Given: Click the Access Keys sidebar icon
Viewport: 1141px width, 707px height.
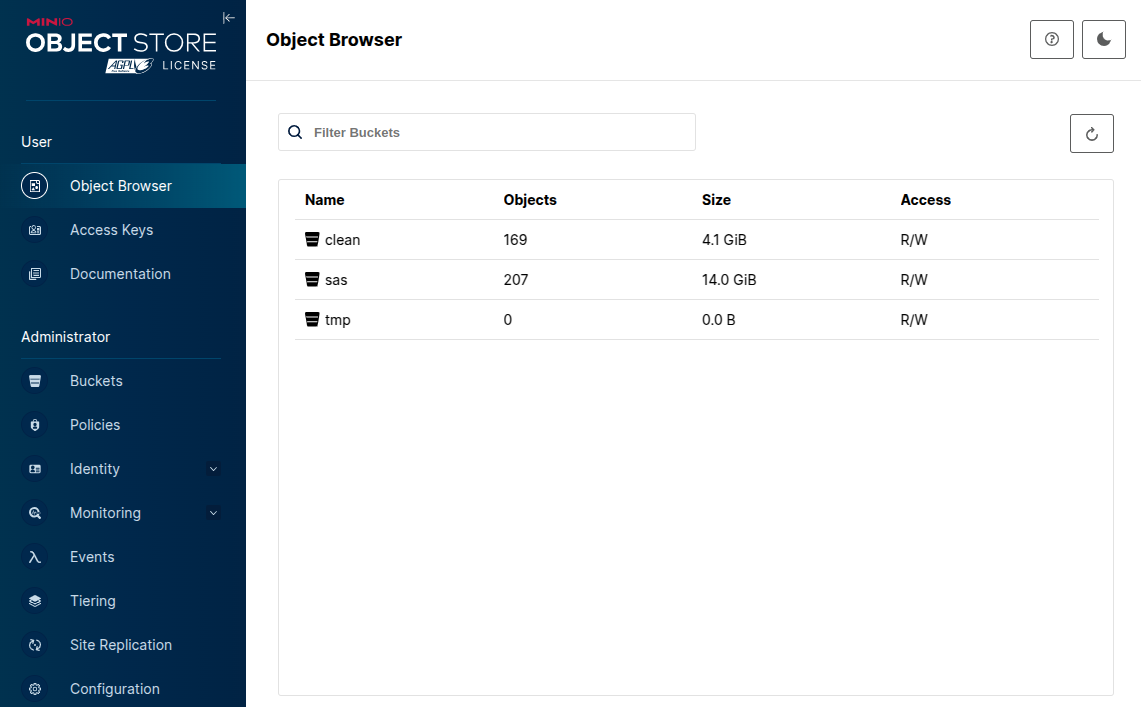Looking at the screenshot, I should pos(35,230).
